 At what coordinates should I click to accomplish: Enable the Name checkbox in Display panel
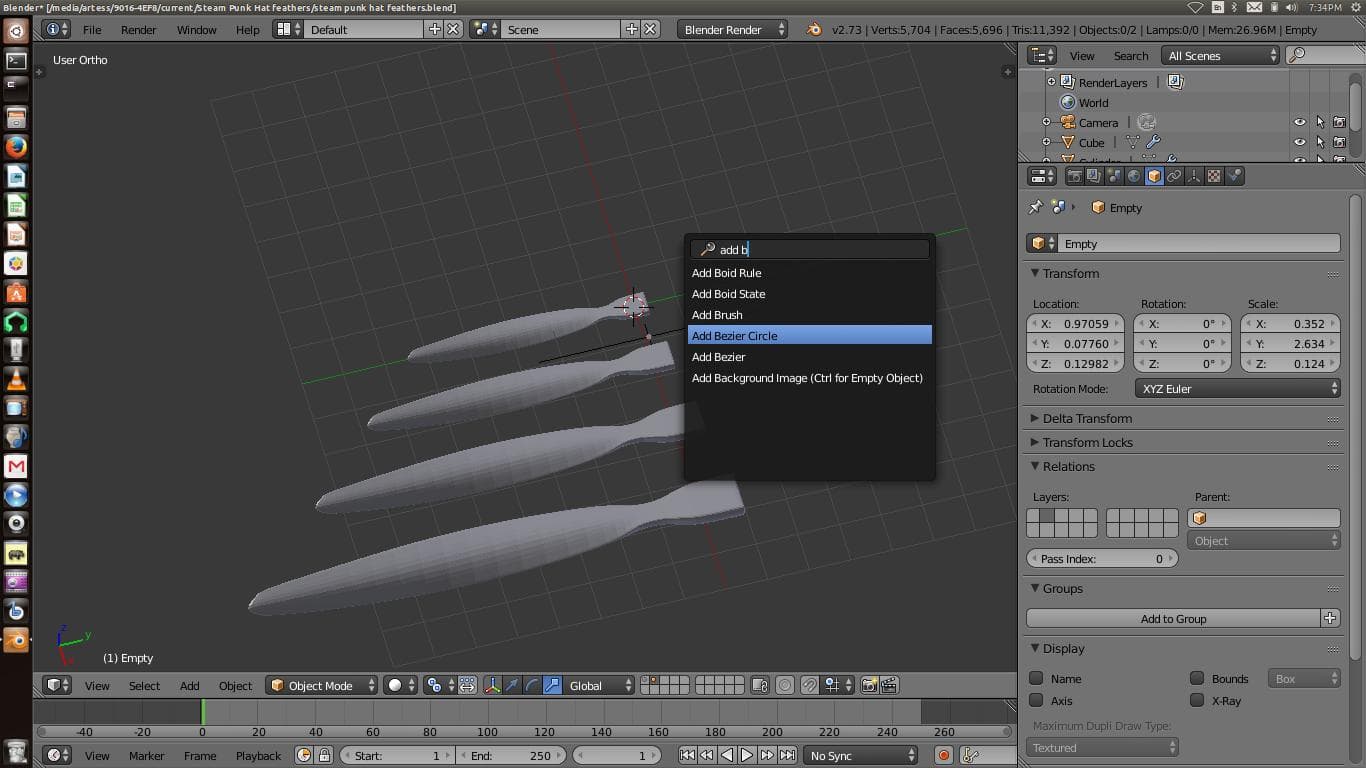click(1036, 678)
